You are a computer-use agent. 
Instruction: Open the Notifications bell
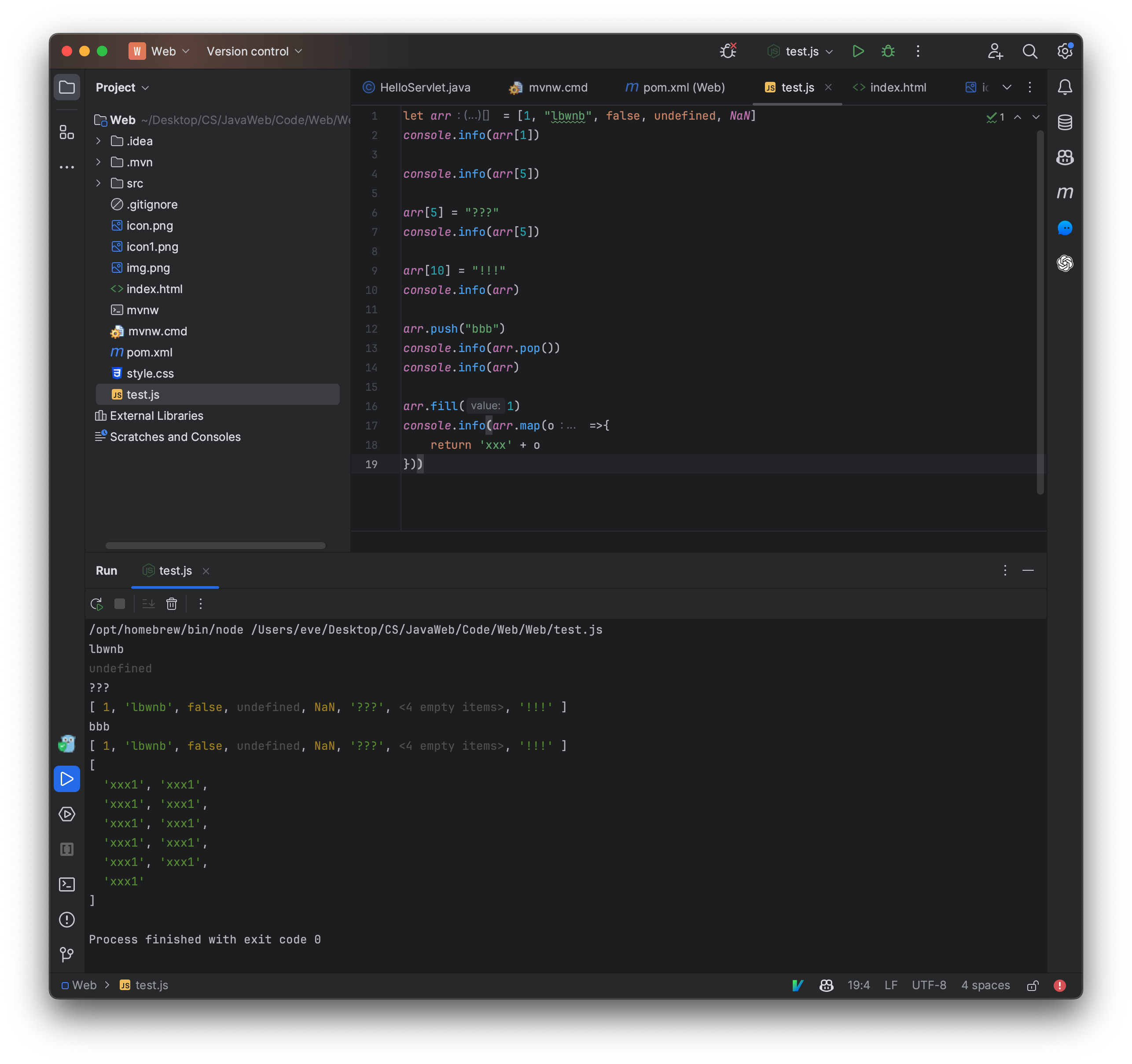(1064, 87)
